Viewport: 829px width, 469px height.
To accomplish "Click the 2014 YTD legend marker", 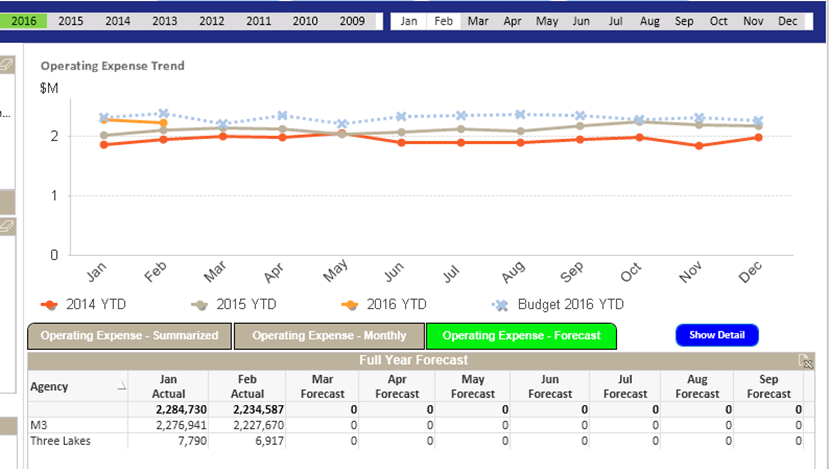I will (x=48, y=304).
